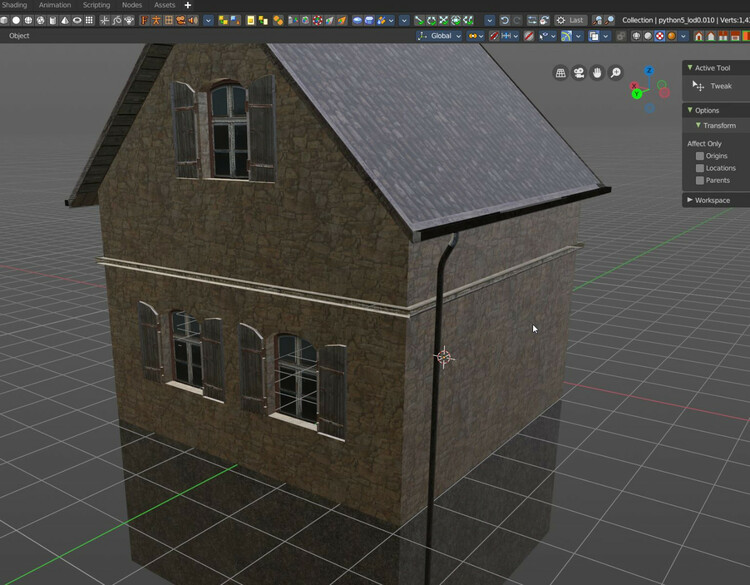Click the Collection python5_lod0.010 stats text
The height and width of the screenshot is (585, 750).
[685, 20]
